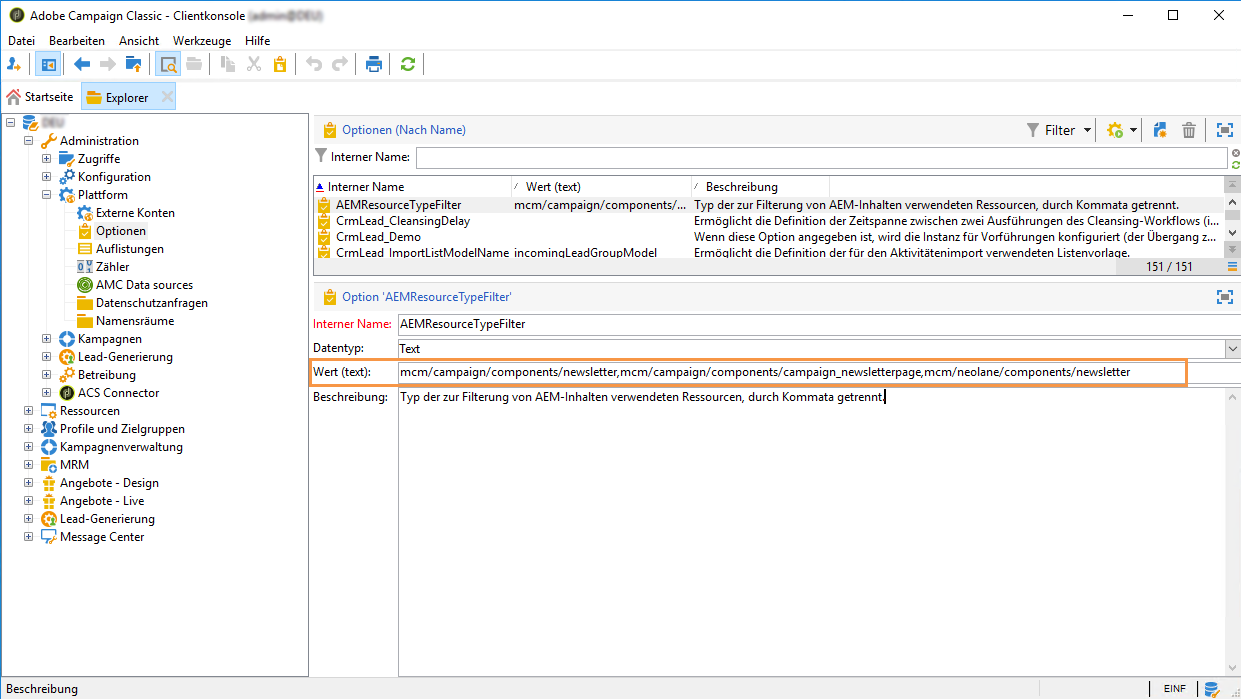1241x699 pixels.
Task: Select Auflistungen in tree
Action: tap(130, 249)
